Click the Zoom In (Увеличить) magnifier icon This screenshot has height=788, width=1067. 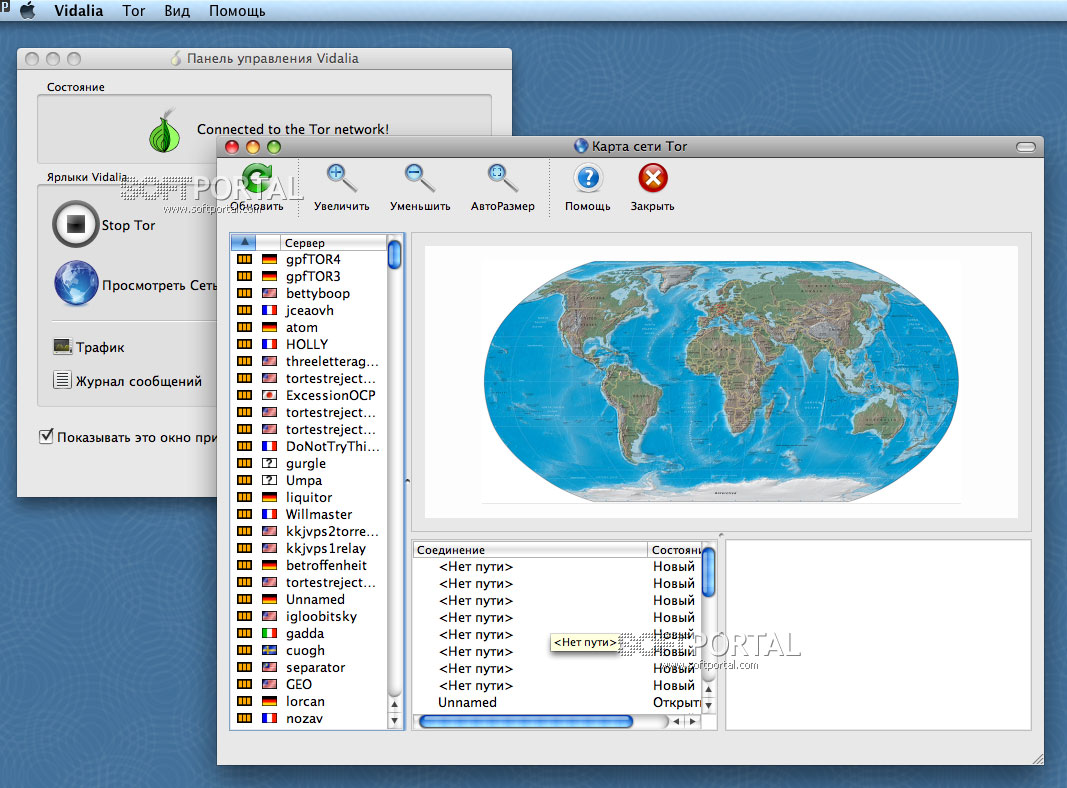(x=341, y=179)
